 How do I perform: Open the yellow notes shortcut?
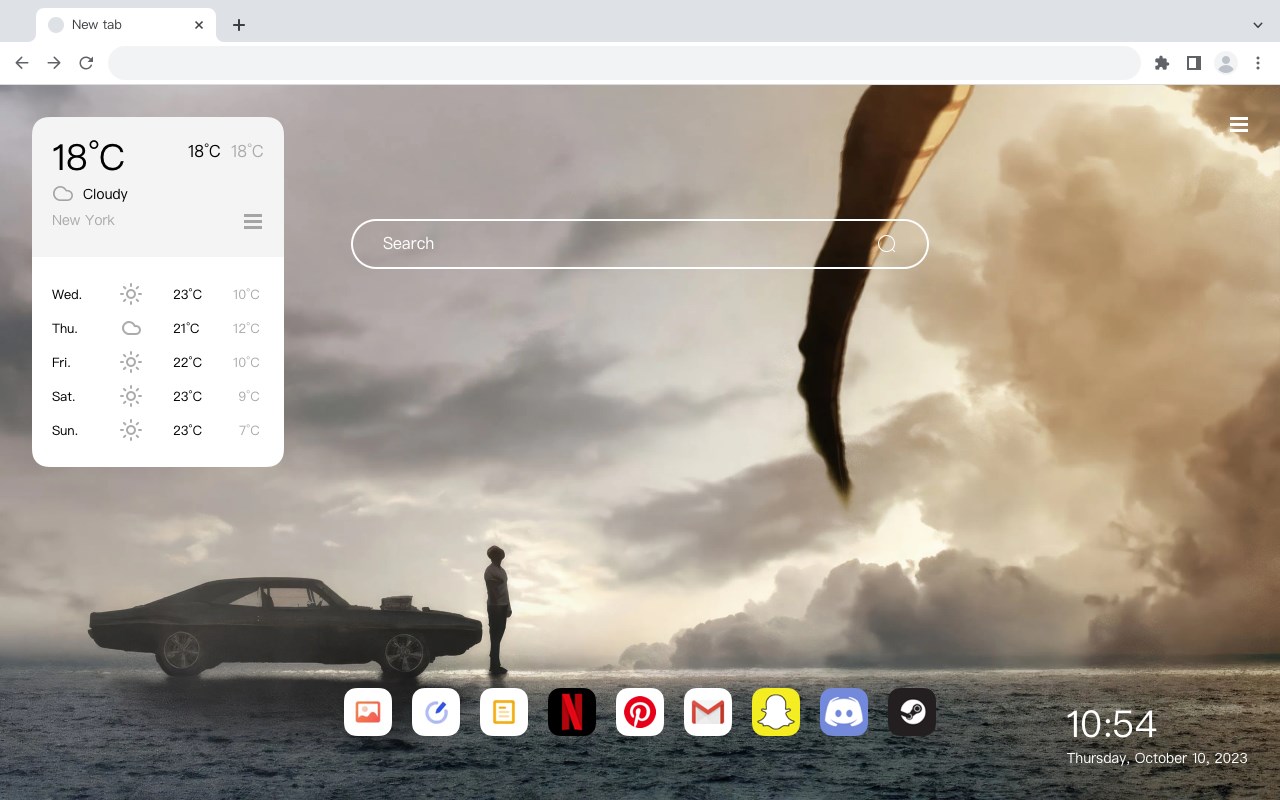click(x=504, y=712)
